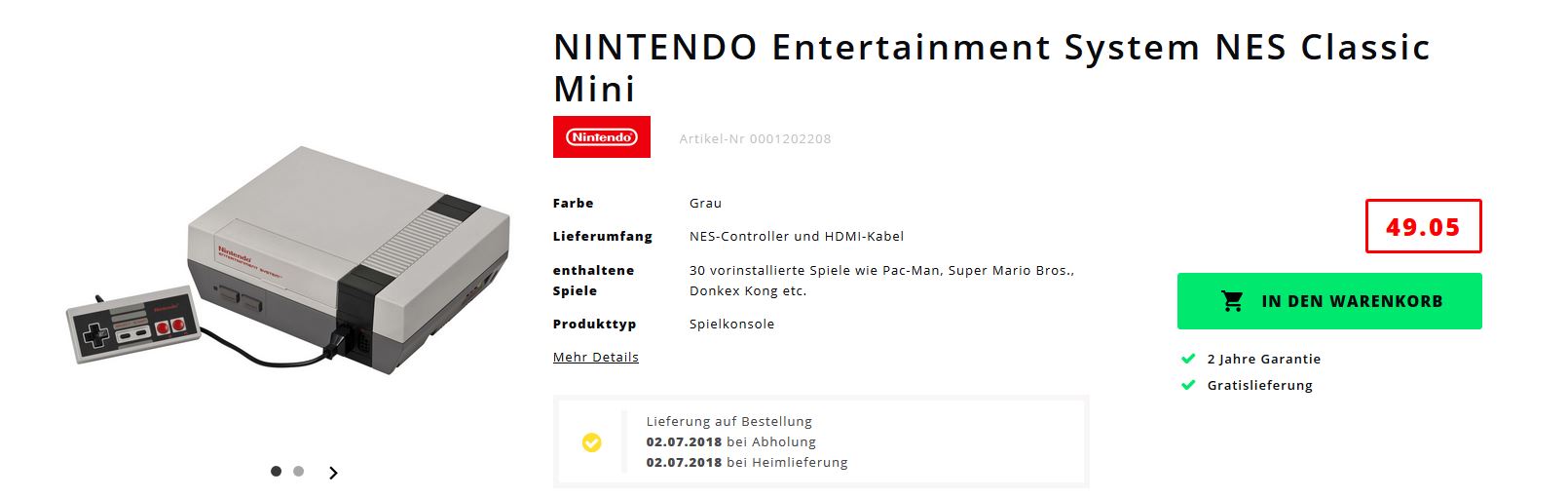Click the Spielkonsole product type value

coord(731,325)
